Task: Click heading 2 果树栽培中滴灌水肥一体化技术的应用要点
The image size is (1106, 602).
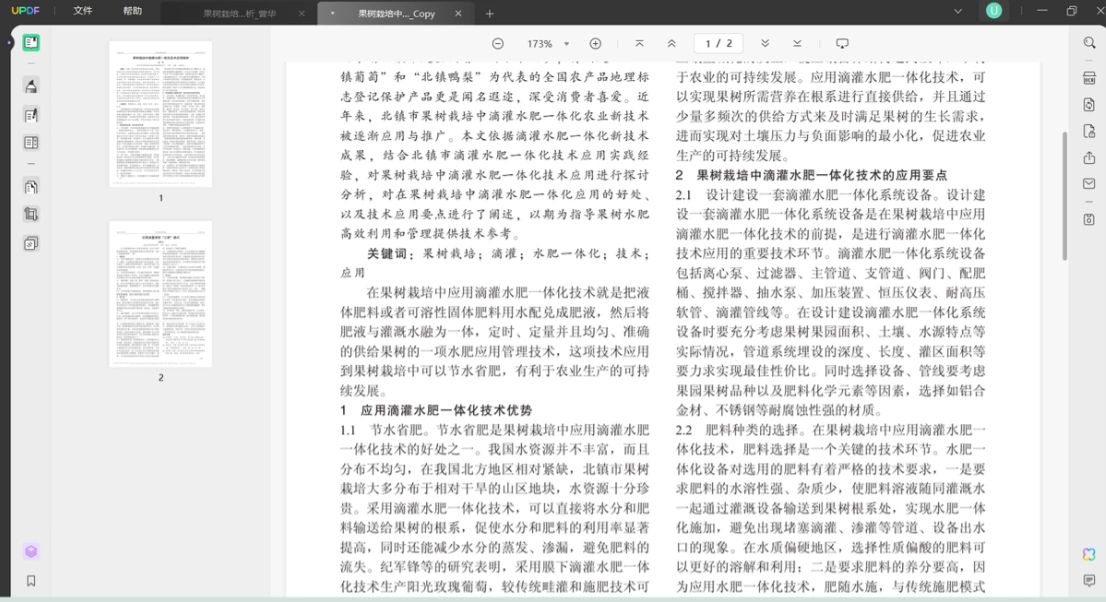Action: (x=812, y=175)
